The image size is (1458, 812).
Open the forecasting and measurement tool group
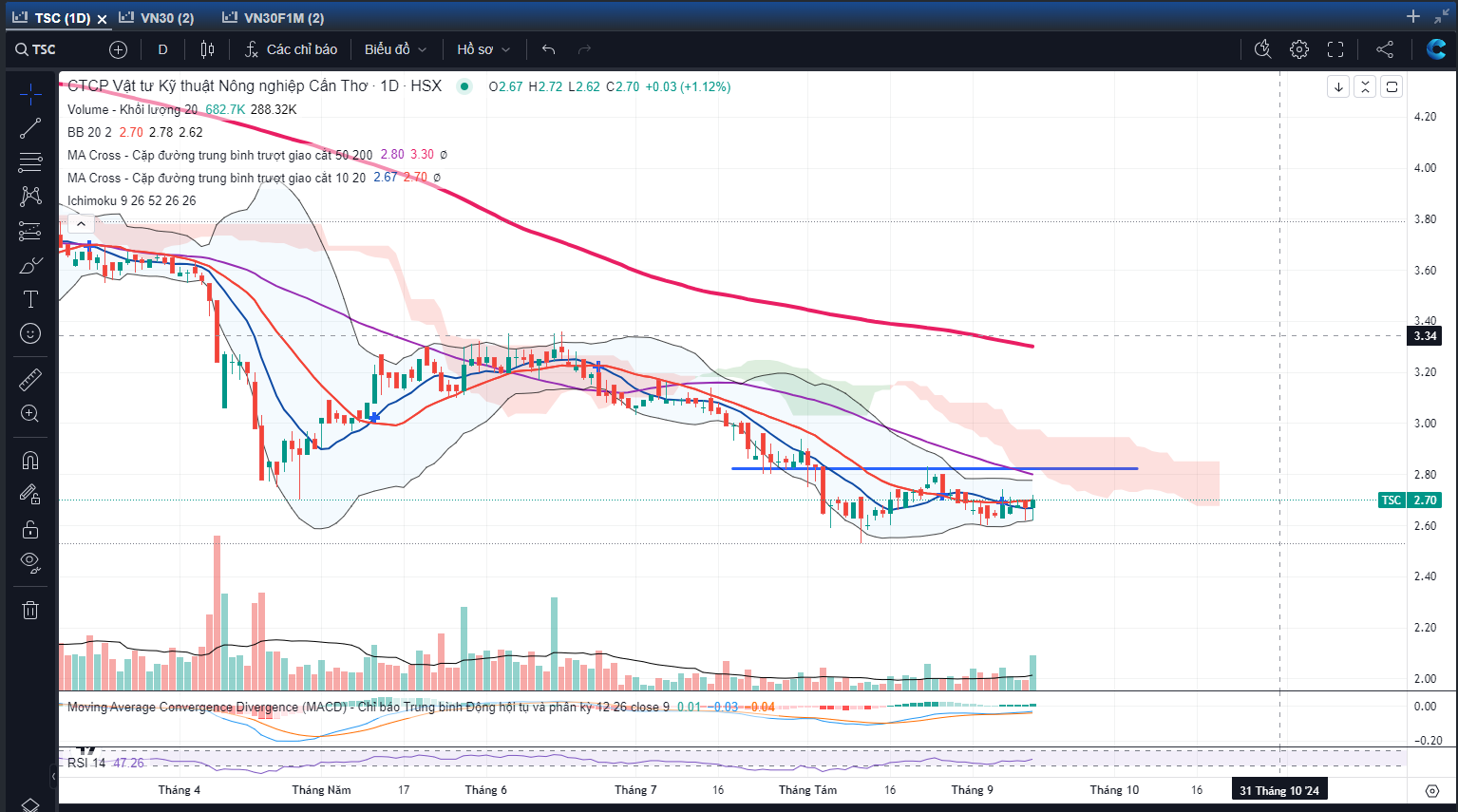30,231
